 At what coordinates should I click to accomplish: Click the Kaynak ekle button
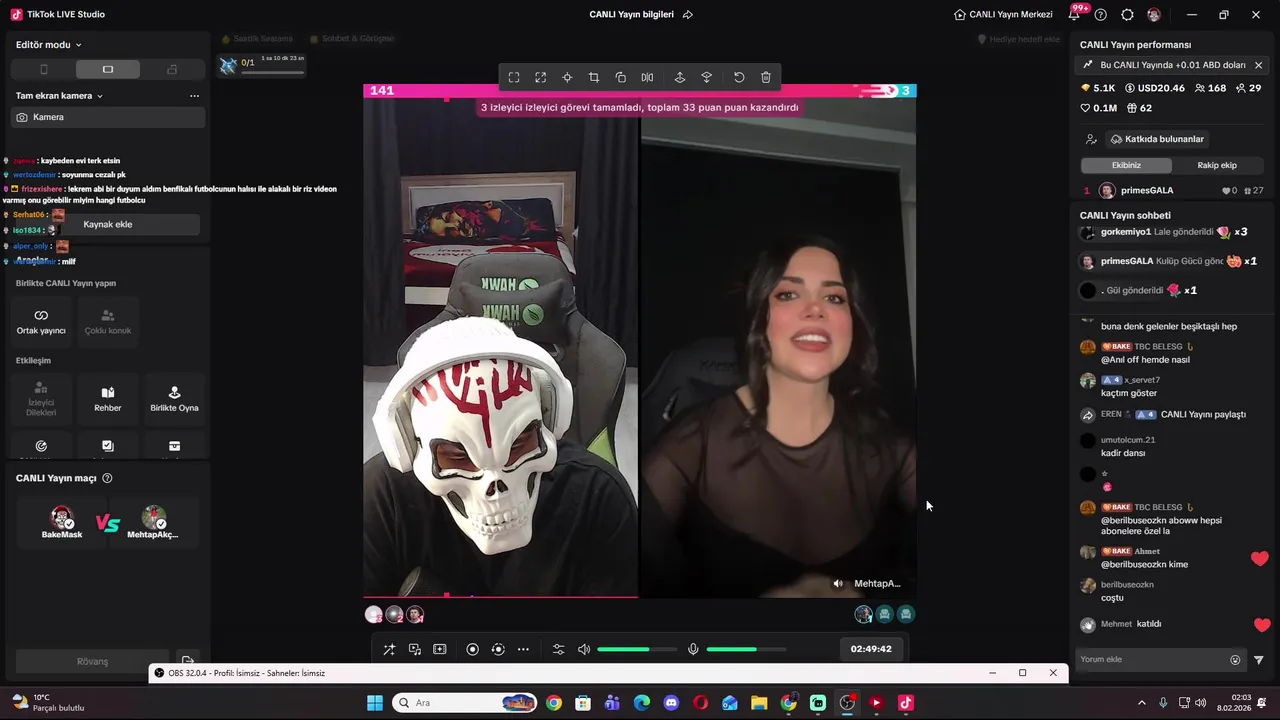point(108,224)
